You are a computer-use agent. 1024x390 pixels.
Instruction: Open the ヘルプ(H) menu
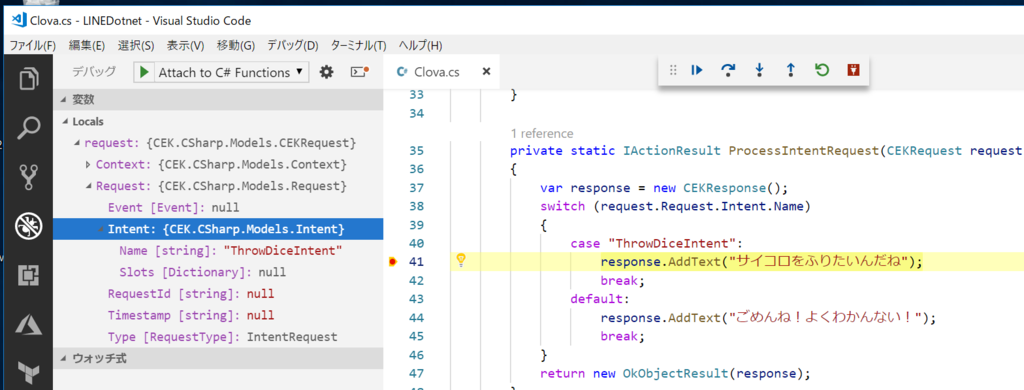pyautogui.click(x=420, y=46)
